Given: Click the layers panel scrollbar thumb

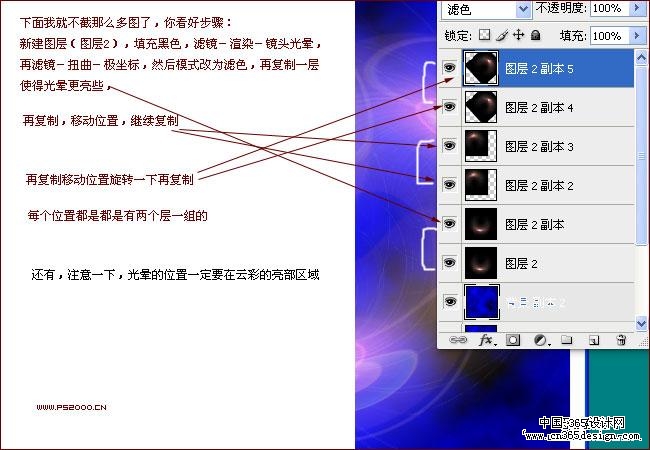Looking at the screenshot, I should tap(641, 156).
